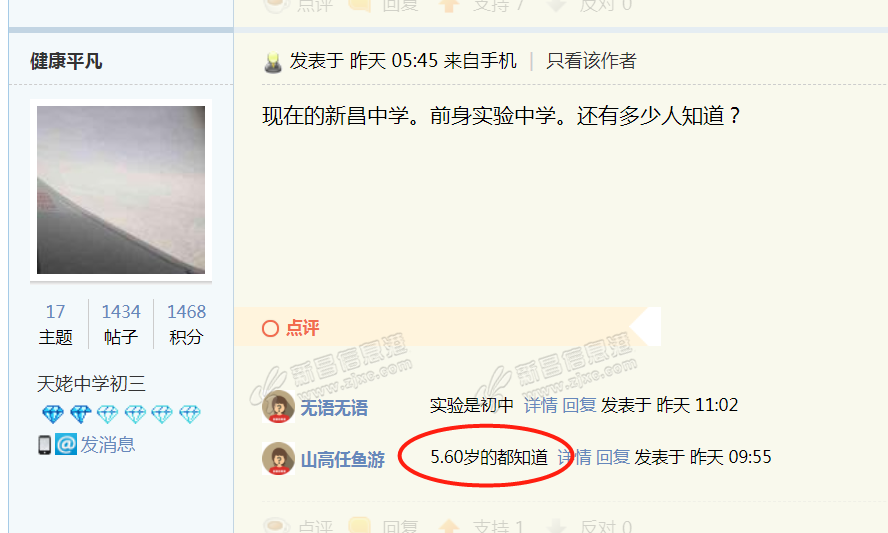
Task: Click 山高任鱼游's avatar icon
Action: [x=278, y=458]
